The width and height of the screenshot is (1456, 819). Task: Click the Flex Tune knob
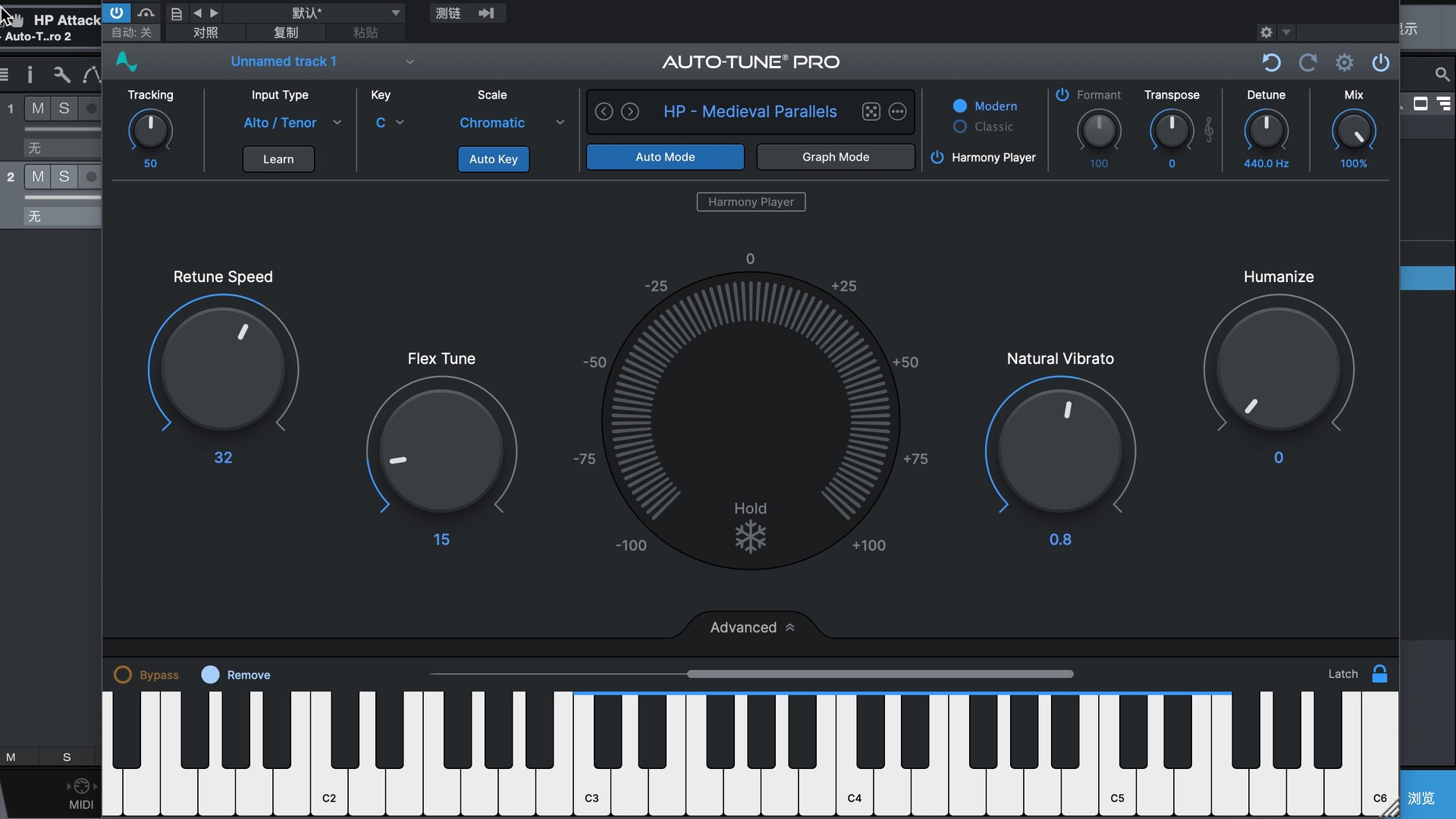pyautogui.click(x=441, y=451)
